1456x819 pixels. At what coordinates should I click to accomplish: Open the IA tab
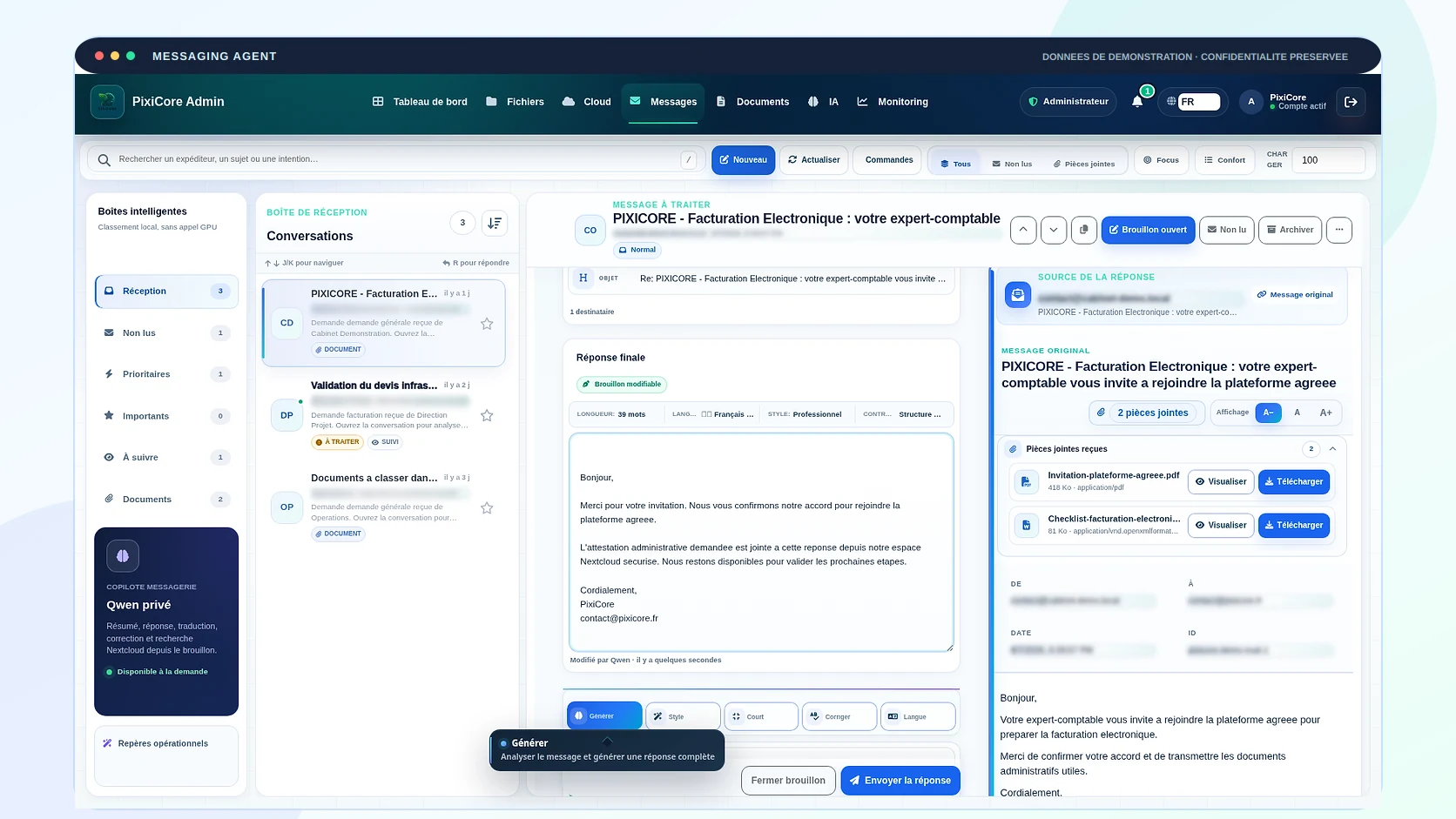(x=823, y=102)
